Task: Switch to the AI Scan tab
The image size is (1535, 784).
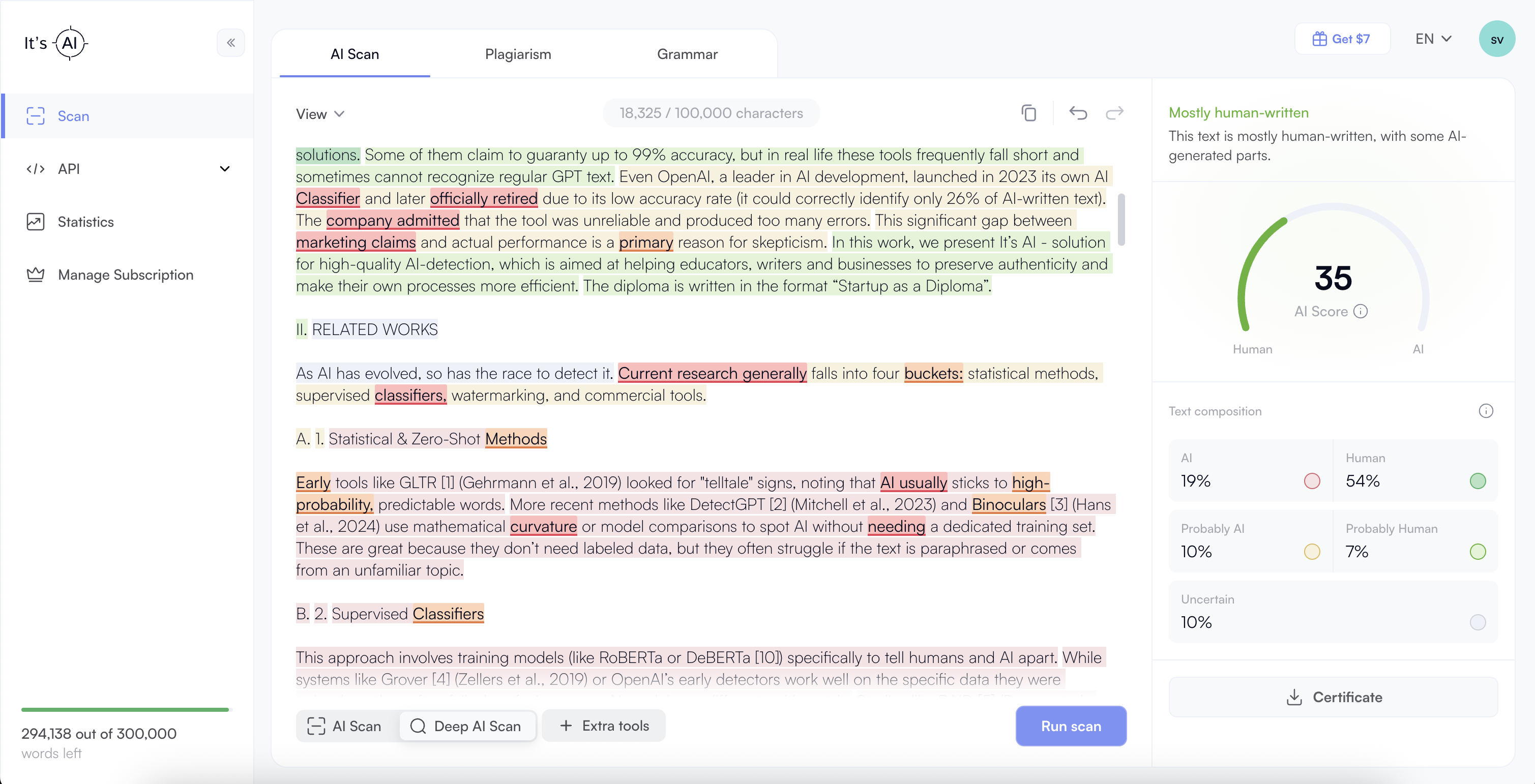Action: (x=355, y=54)
